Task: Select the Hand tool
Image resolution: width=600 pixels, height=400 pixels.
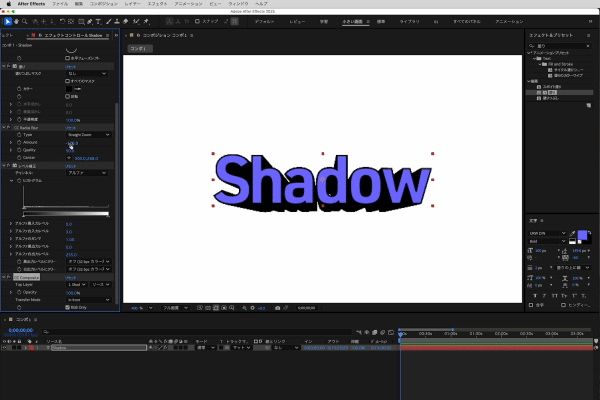Action: coord(16,21)
